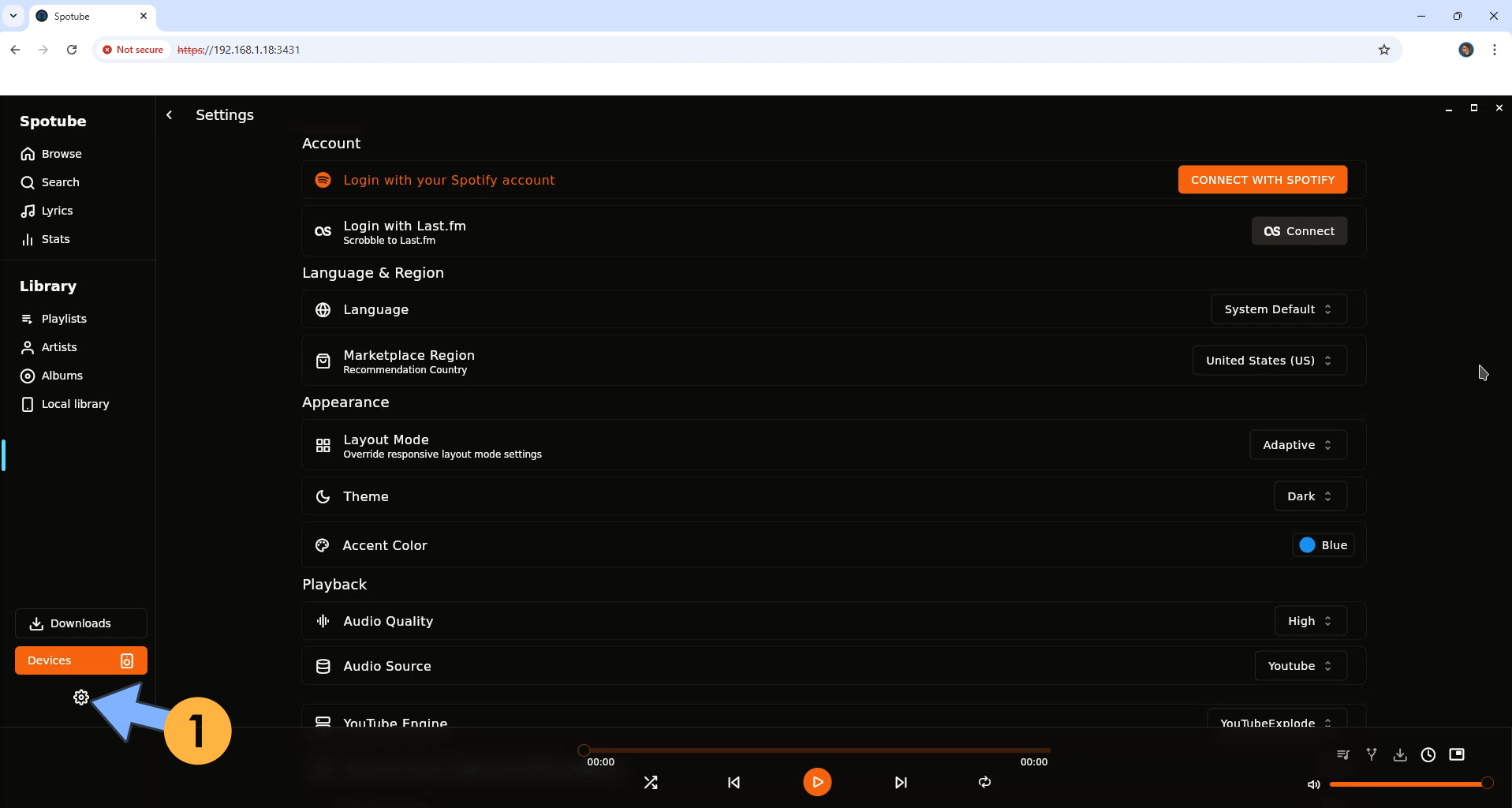Toggle shuffle playback
Image resolution: width=1512 pixels, height=808 pixels.
coord(651,783)
